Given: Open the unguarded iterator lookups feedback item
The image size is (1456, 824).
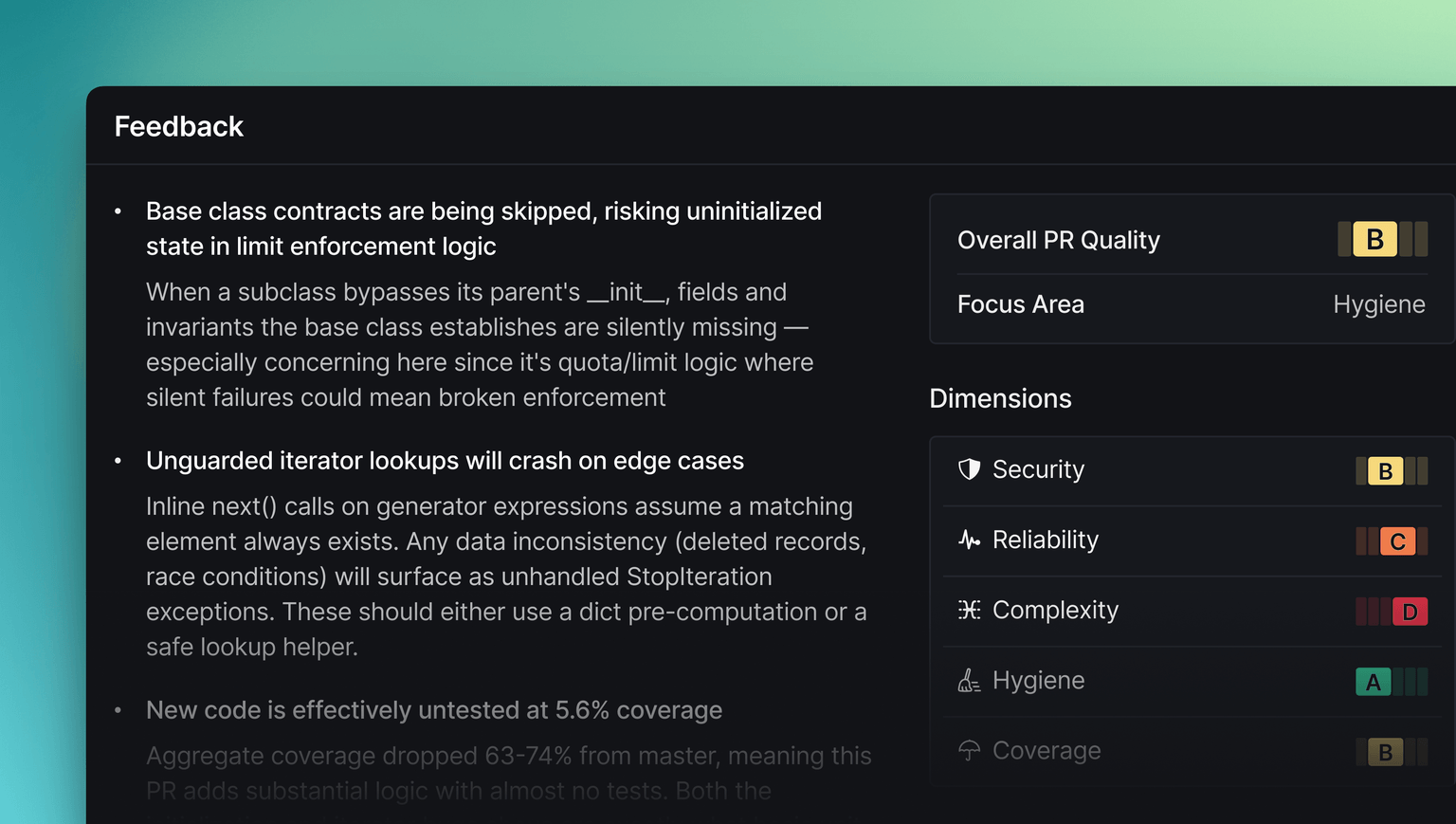Looking at the screenshot, I should (445, 461).
